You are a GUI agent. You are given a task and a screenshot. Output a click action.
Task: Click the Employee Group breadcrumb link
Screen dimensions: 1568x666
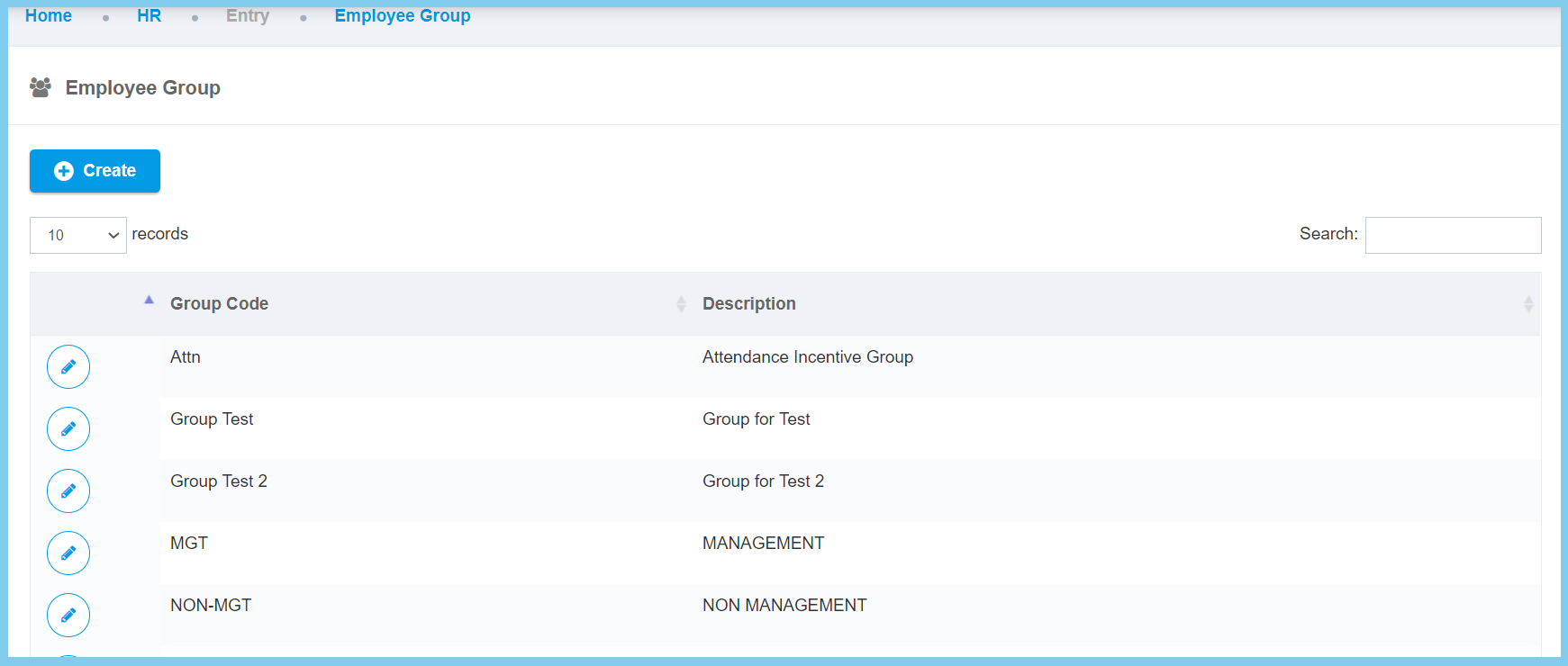(x=403, y=16)
